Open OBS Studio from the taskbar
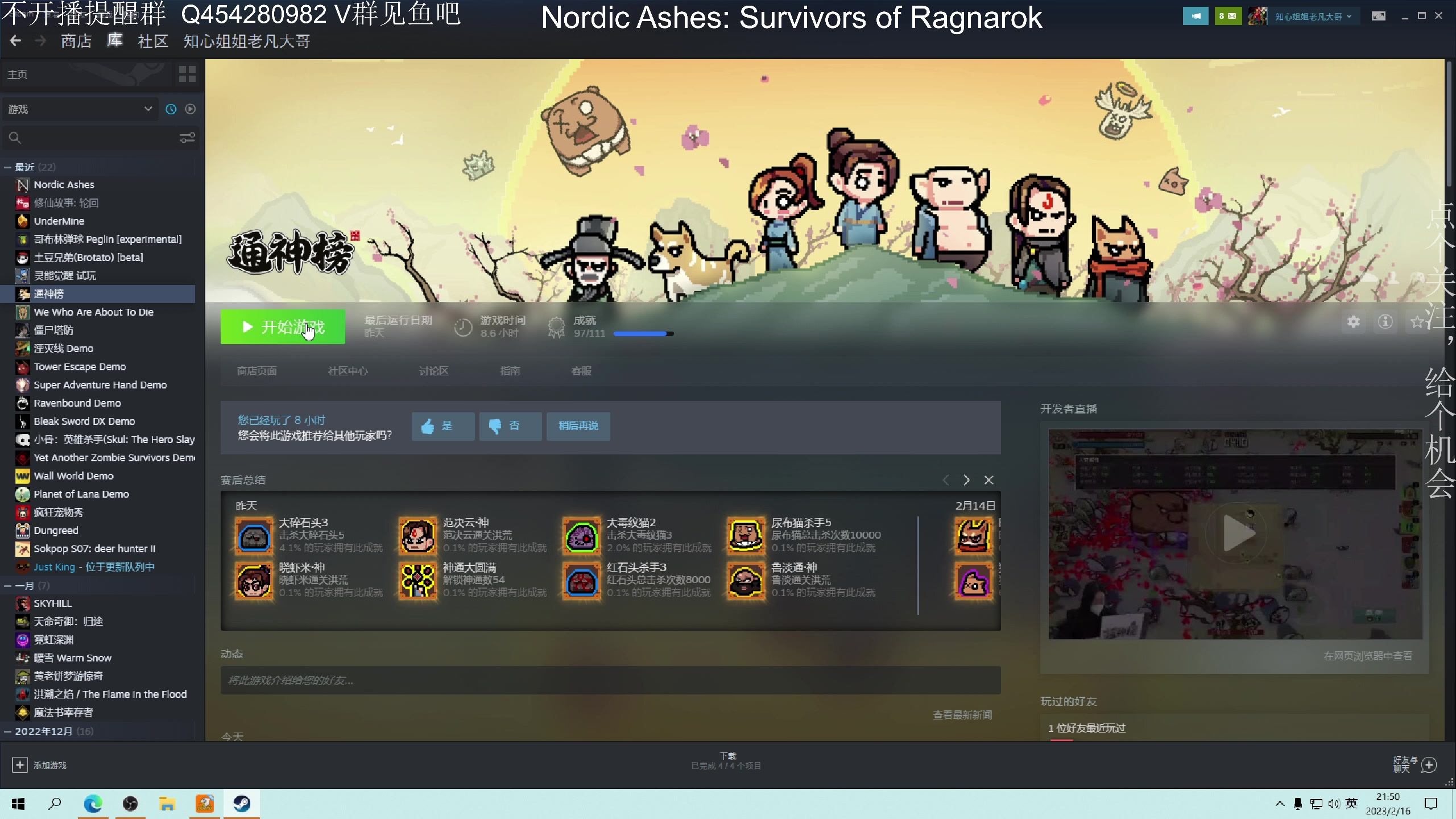Viewport: 1456px width, 819px height. (130, 804)
